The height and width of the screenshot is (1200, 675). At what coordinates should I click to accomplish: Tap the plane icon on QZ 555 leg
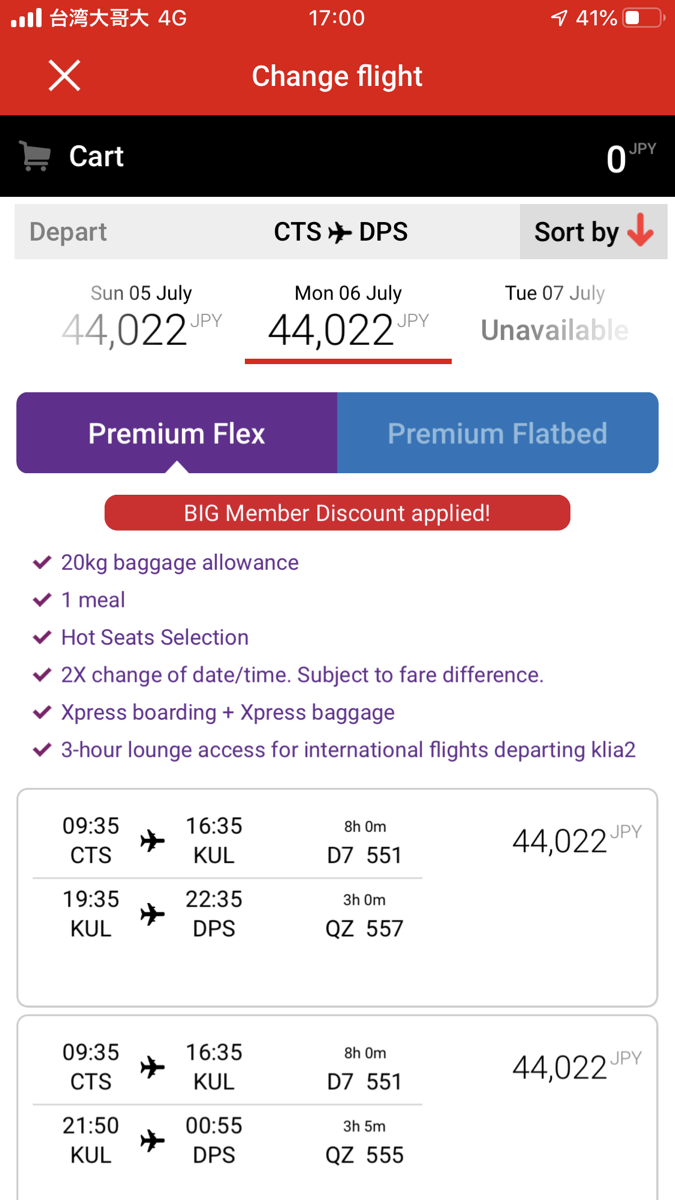pyautogui.click(x=152, y=1140)
